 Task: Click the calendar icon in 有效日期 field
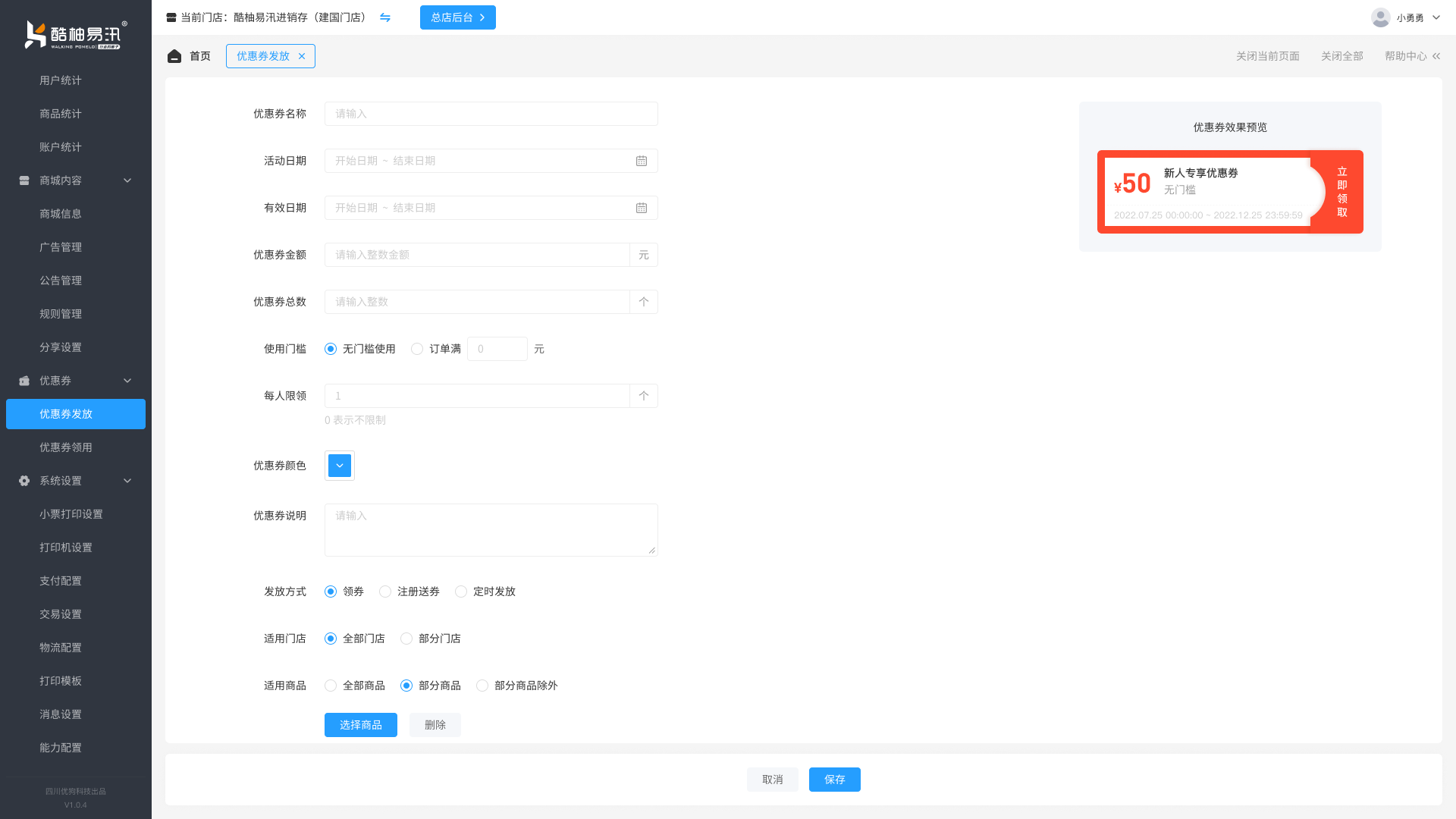coord(642,208)
